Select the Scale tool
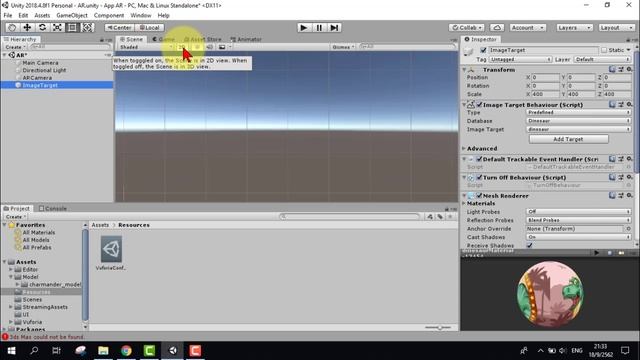This screenshot has height=360, width=640. coord(57,27)
